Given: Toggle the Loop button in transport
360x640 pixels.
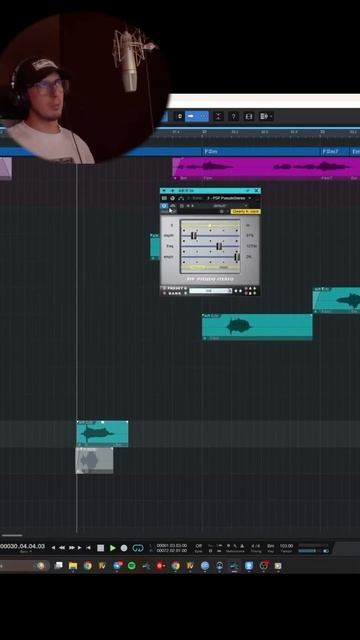Looking at the screenshot, I should coord(138,548).
